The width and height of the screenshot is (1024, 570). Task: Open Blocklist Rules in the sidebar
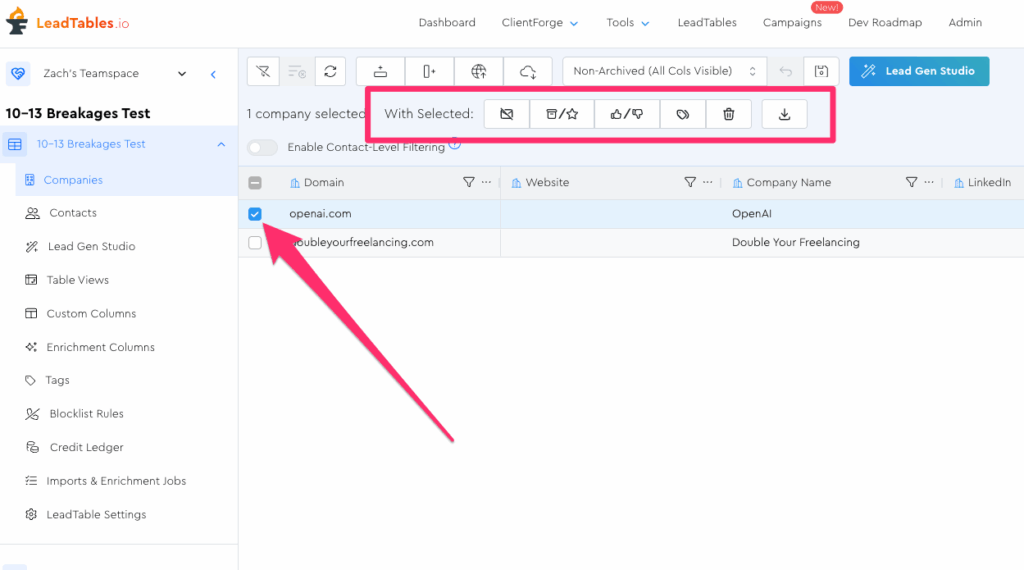(86, 414)
